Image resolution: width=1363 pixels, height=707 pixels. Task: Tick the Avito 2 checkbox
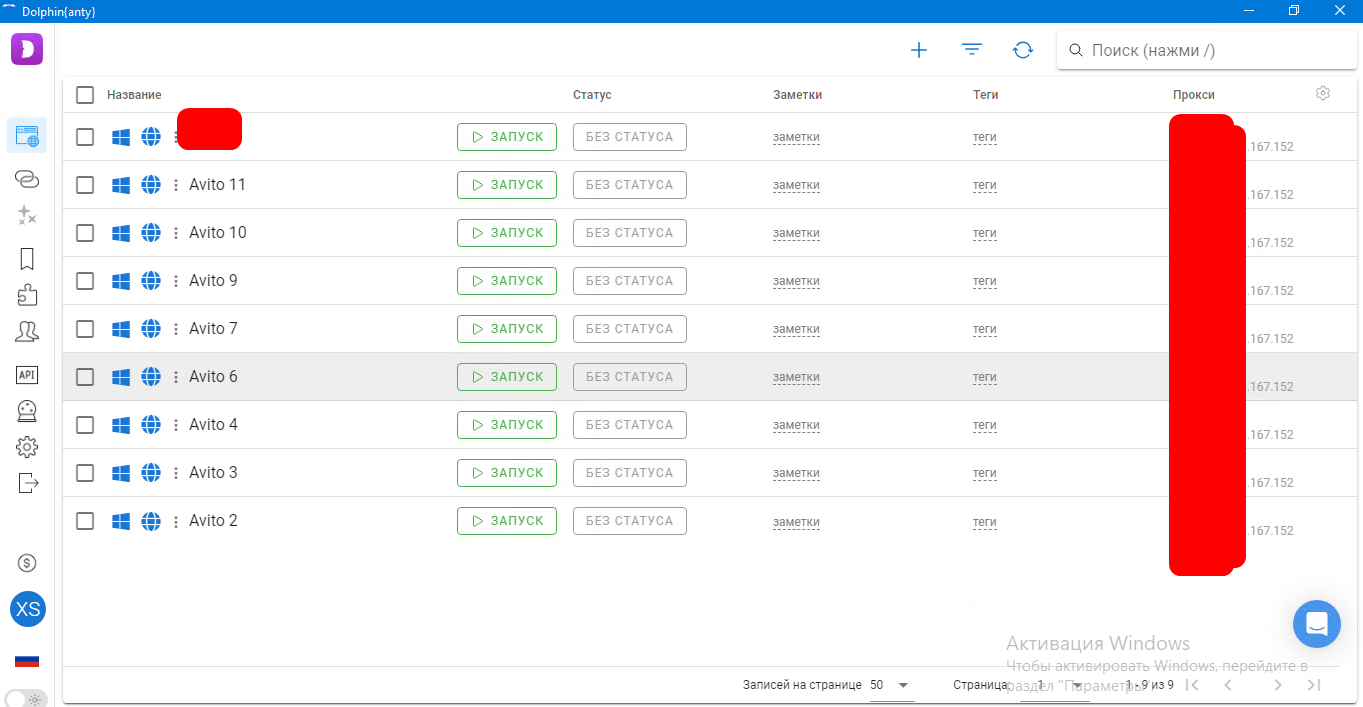pyautogui.click(x=85, y=521)
